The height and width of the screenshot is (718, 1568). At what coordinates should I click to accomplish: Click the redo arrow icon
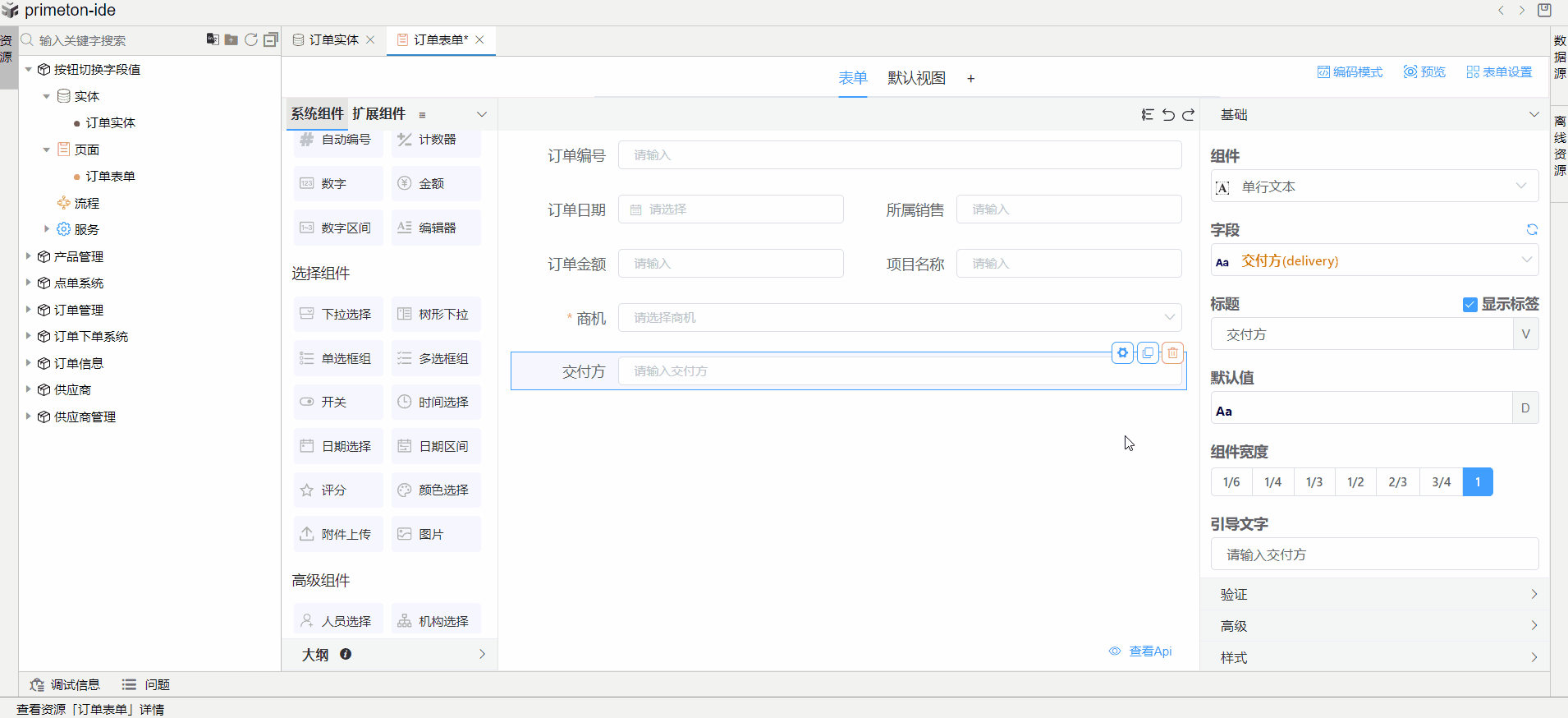pos(1188,115)
